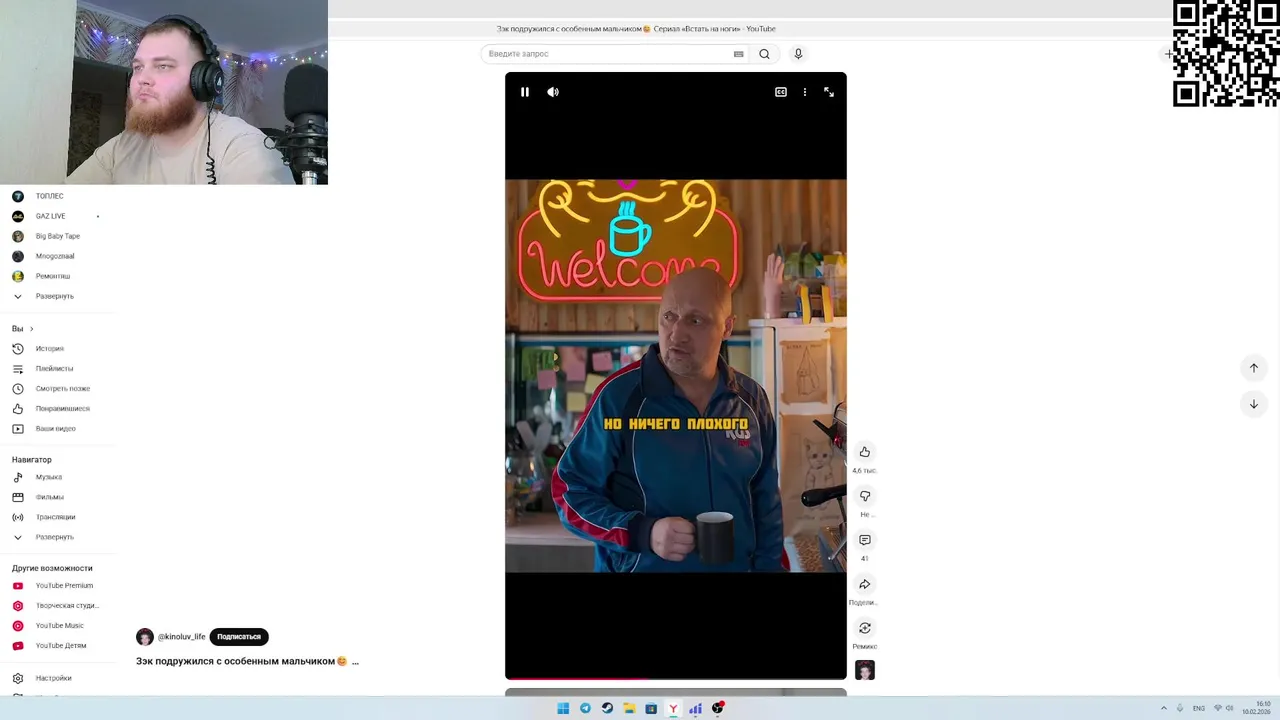
Task: Open the @kinoluv_life channel name
Action: click(182, 637)
